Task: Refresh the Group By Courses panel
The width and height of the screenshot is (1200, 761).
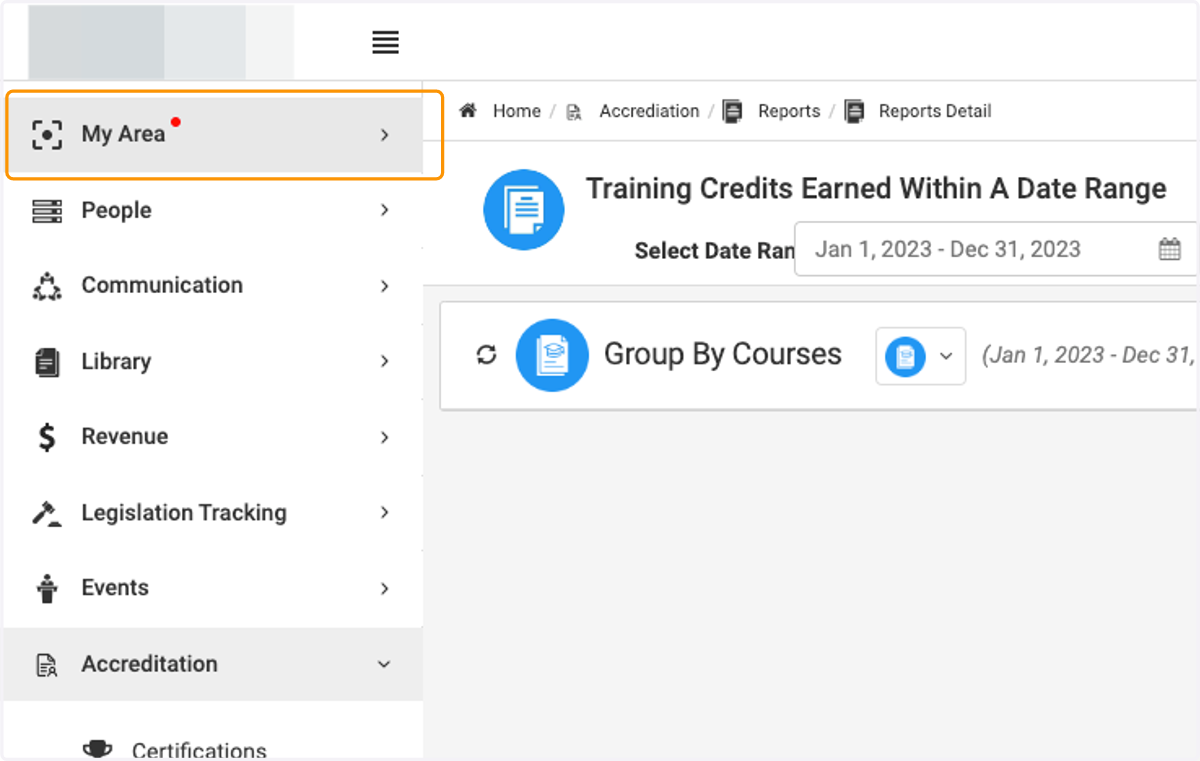Action: click(486, 355)
